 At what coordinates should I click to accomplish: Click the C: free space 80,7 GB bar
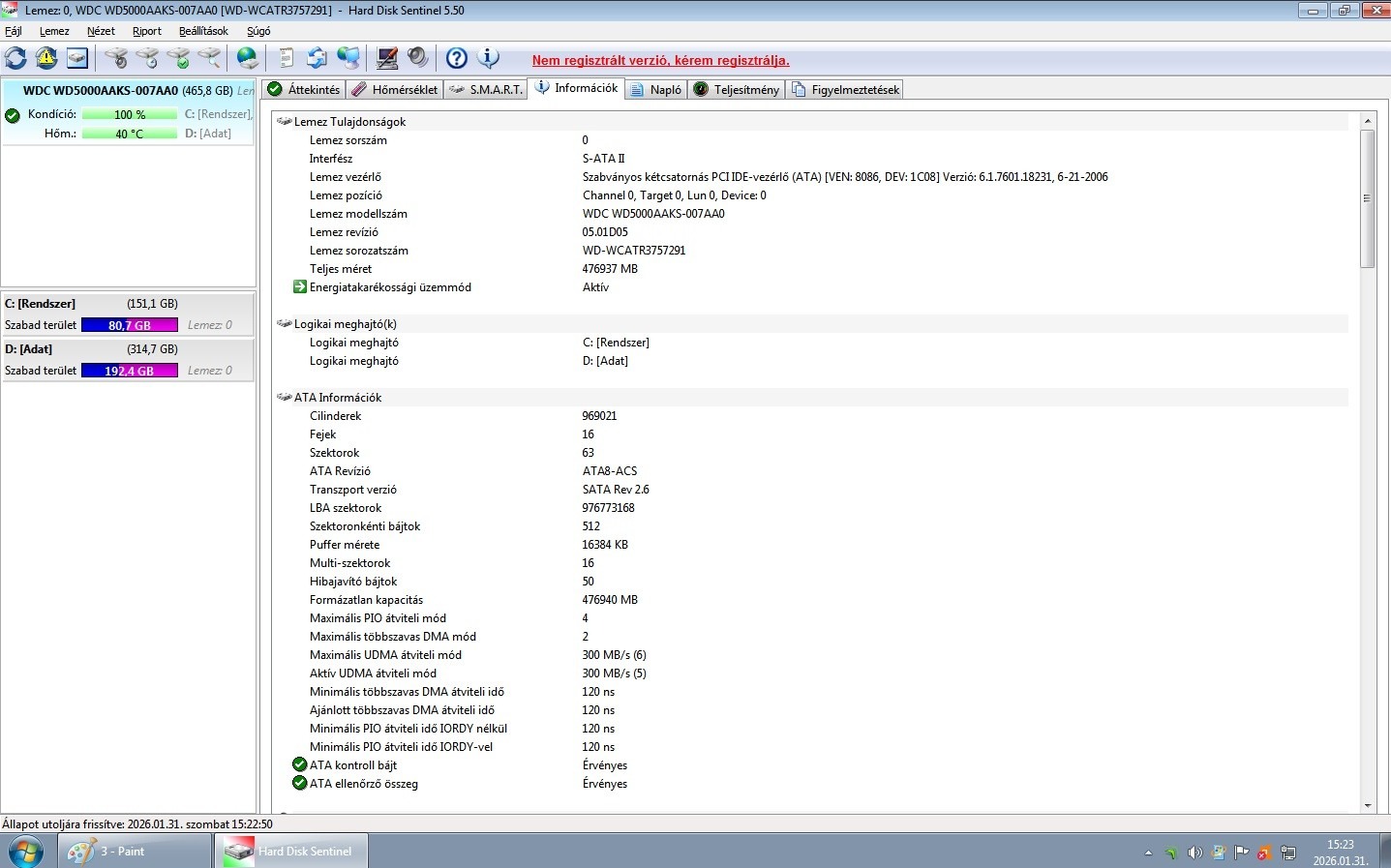(130, 325)
